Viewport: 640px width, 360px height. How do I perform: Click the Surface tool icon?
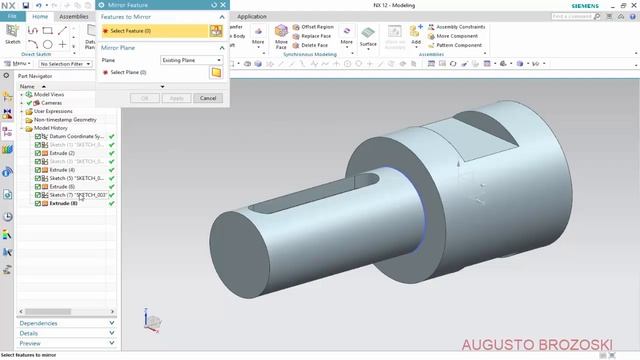coord(368,33)
